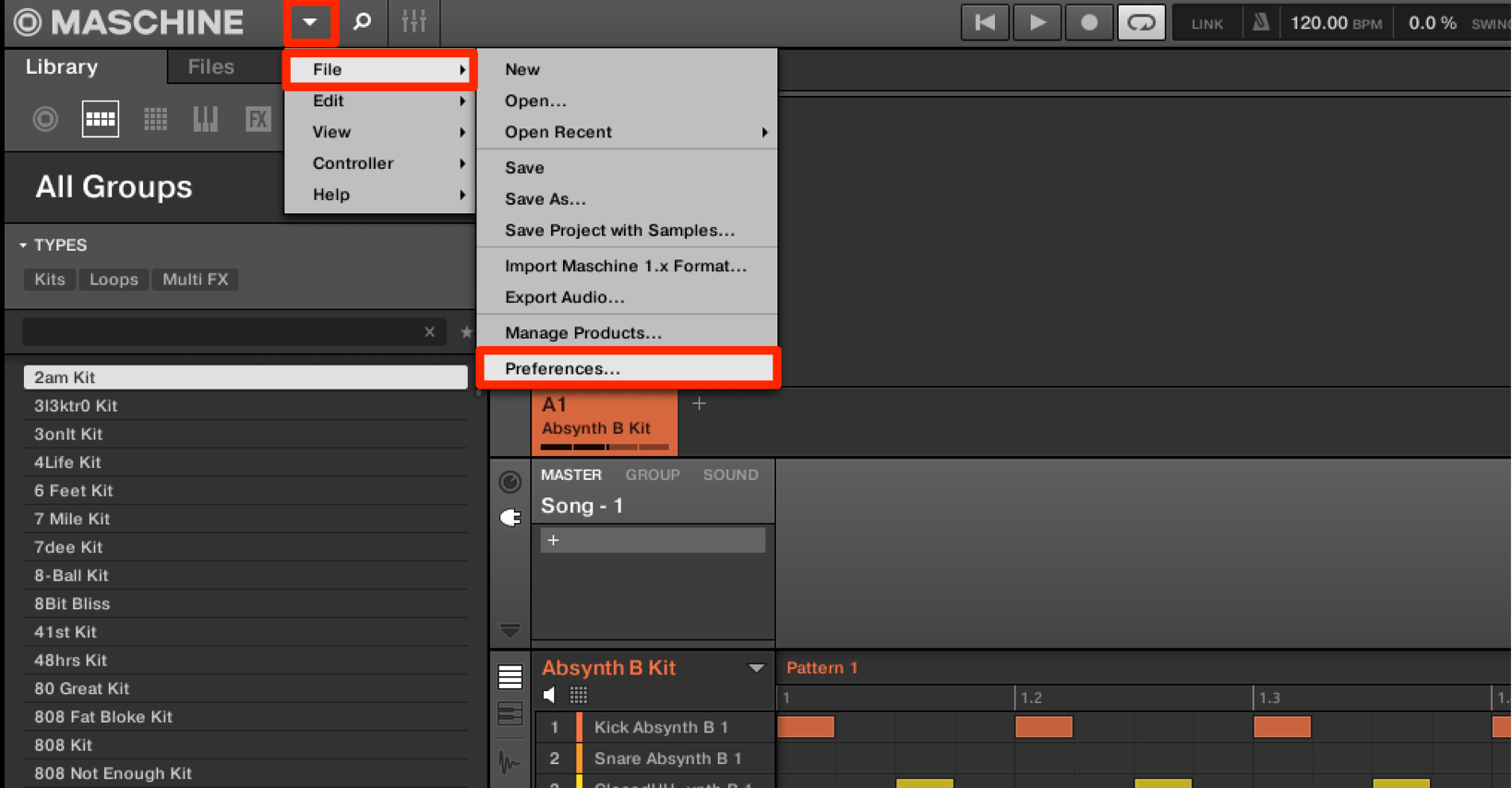Toggle the metronome icon
This screenshot has width=1512, height=788.
[1260, 22]
